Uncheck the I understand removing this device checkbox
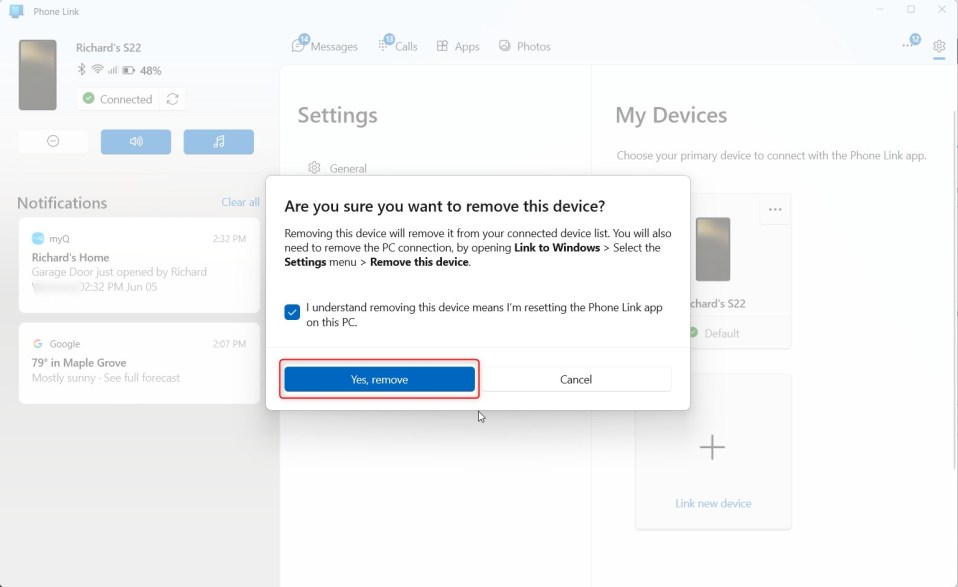The height and width of the screenshot is (587, 958). tap(292, 312)
